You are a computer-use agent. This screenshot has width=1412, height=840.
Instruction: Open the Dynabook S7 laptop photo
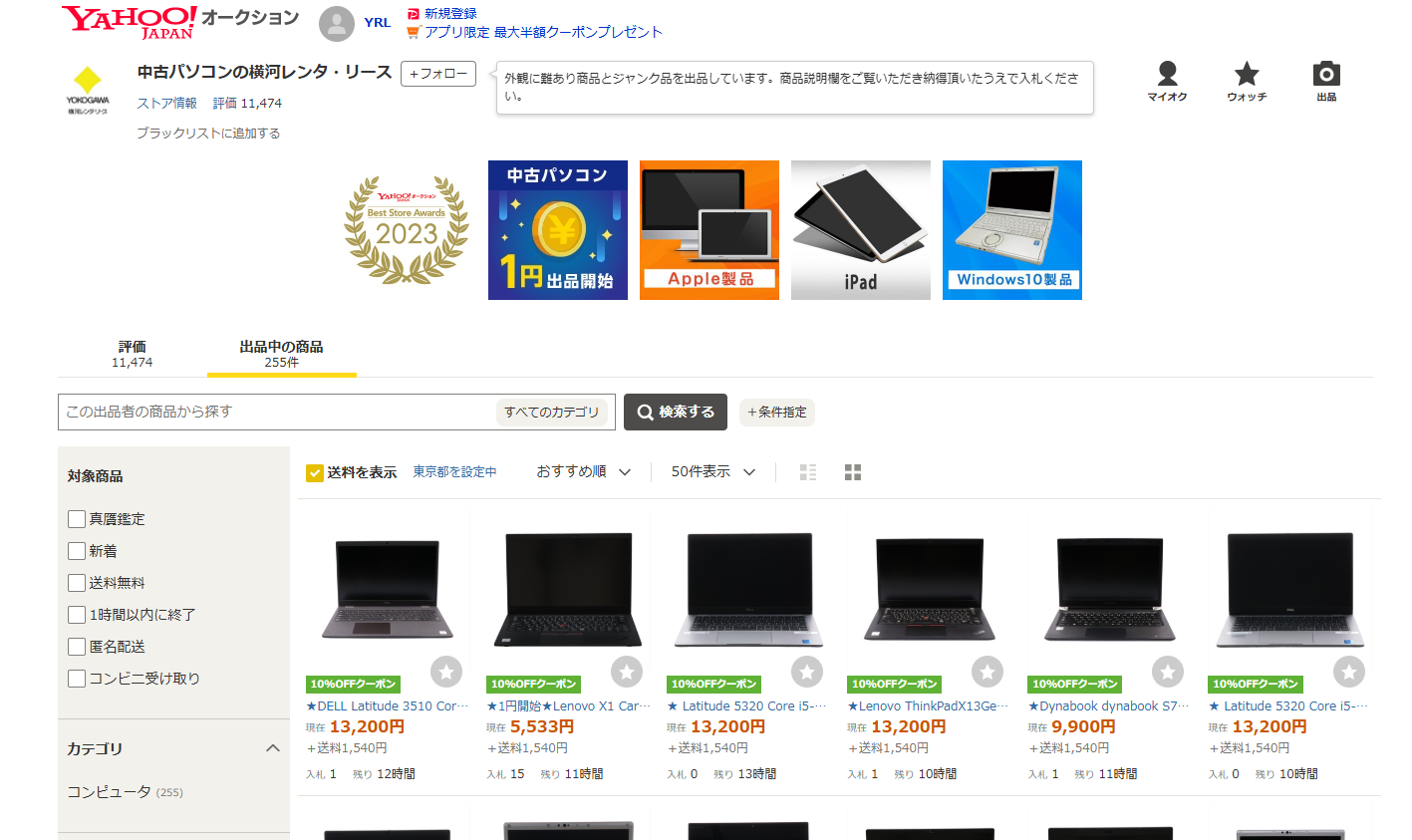[1109, 591]
